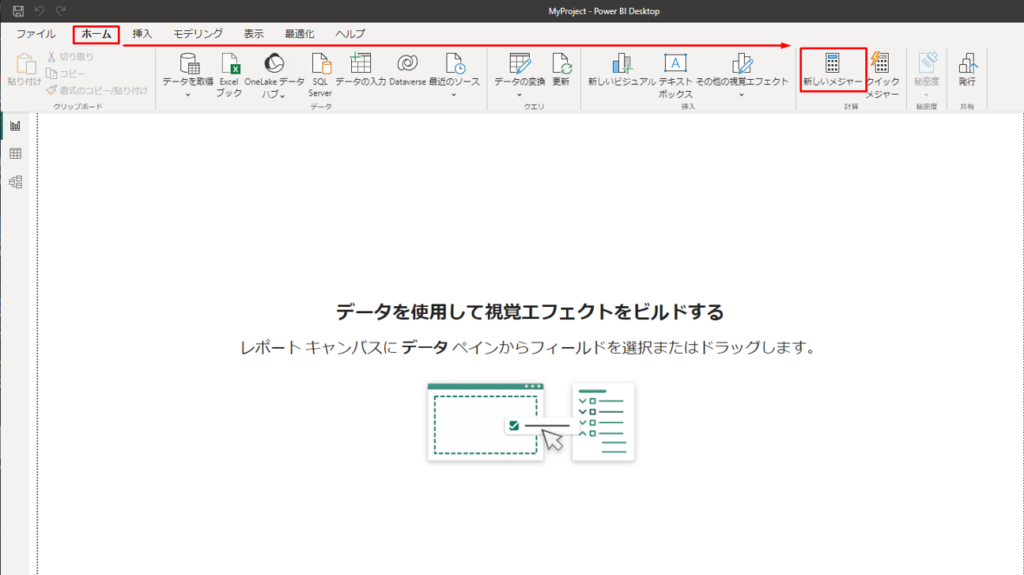
Task: Expand the 最近のソース dropdown
Action: [454, 95]
